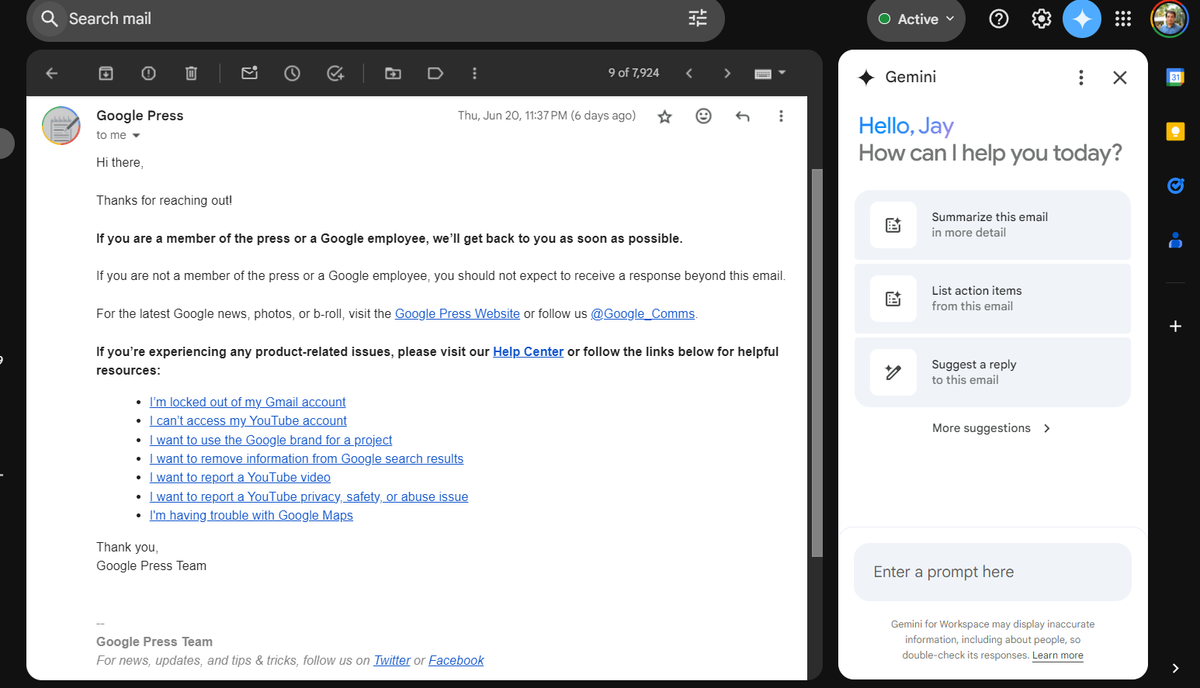Snooze this email
This screenshot has width=1200, height=688.
click(291, 72)
